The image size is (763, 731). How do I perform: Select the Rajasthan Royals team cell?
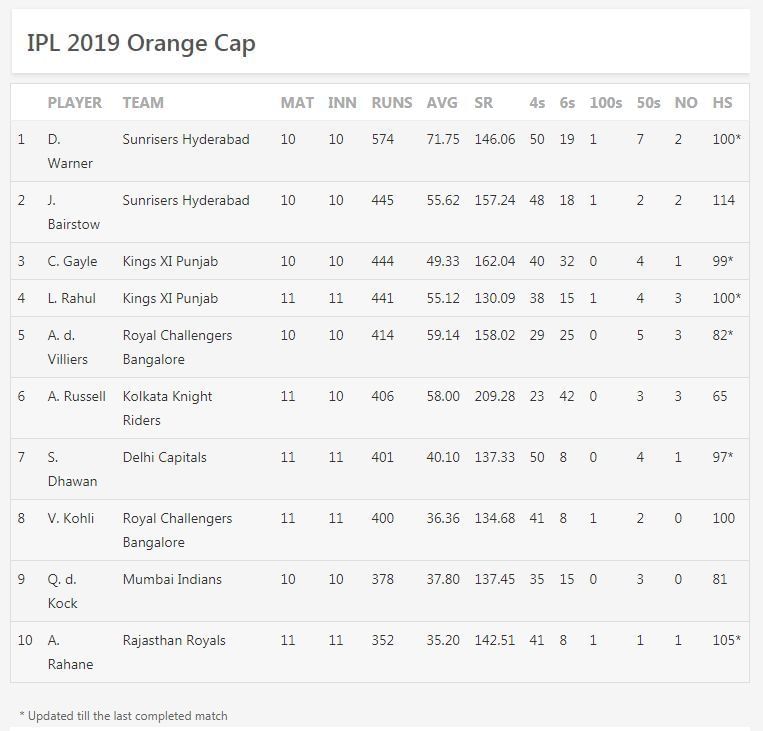point(174,640)
